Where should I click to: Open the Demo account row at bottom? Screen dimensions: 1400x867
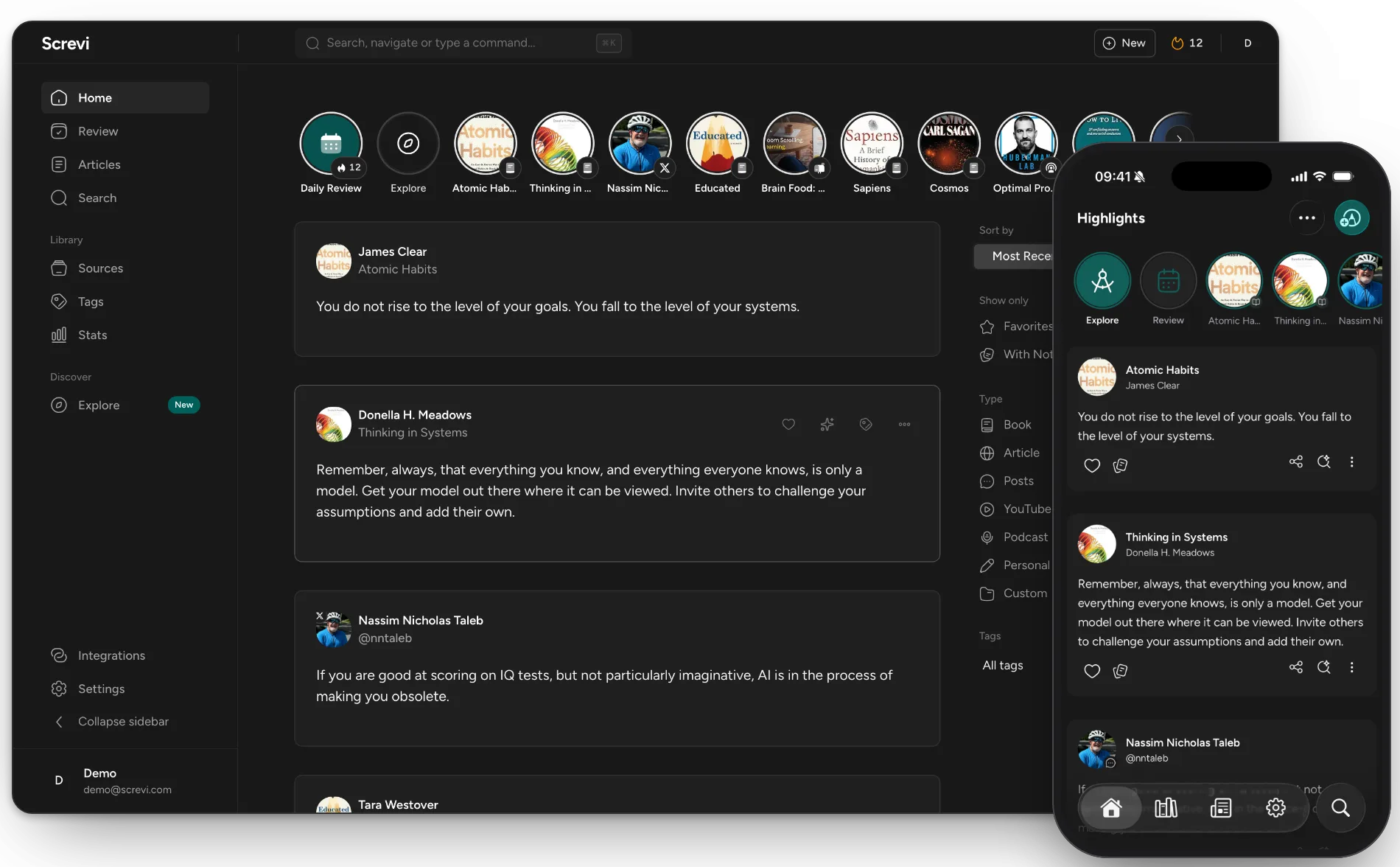(x=125, y=781)
